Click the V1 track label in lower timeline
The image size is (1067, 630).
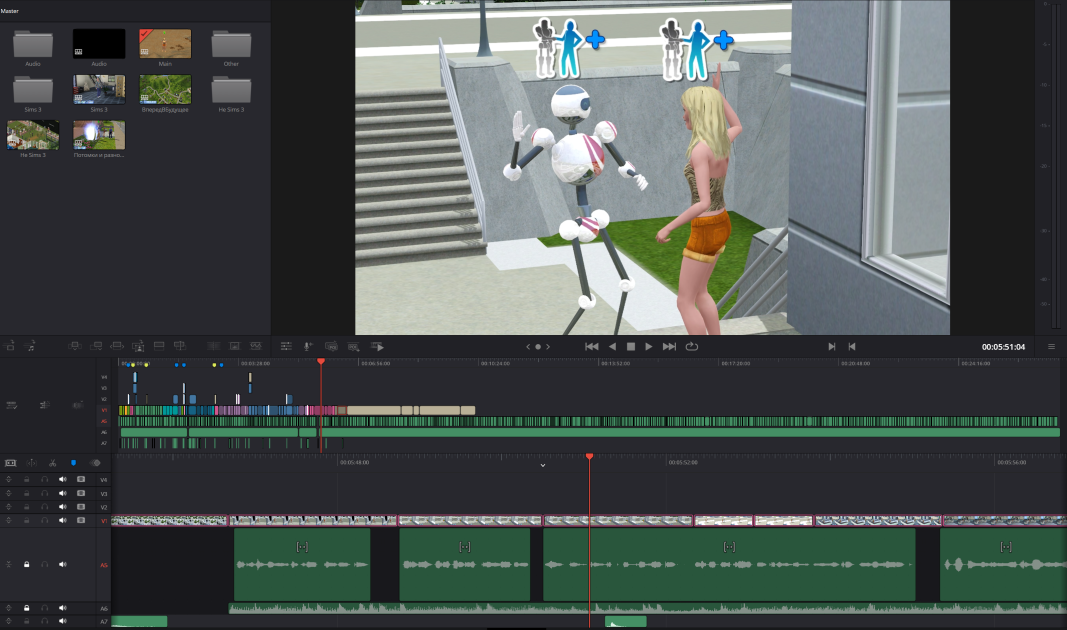pyautogui.click(x=104, y=520)
